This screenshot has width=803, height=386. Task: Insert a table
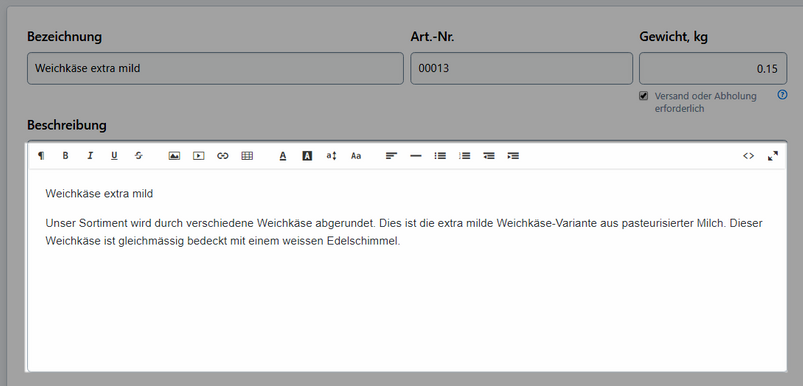tap(247, 156)
